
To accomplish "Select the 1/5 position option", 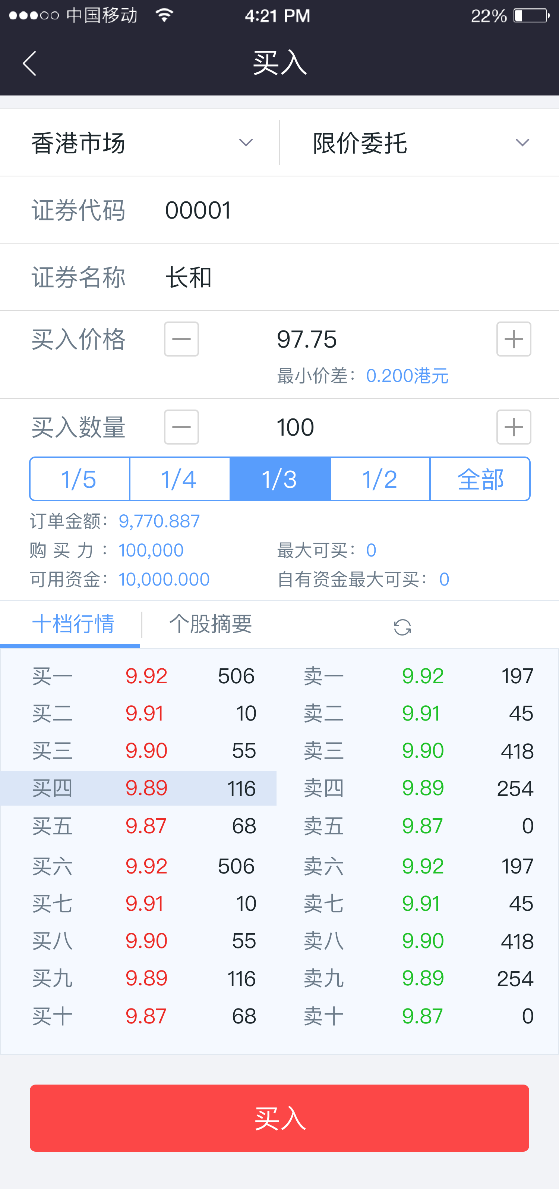I will 80,479.
